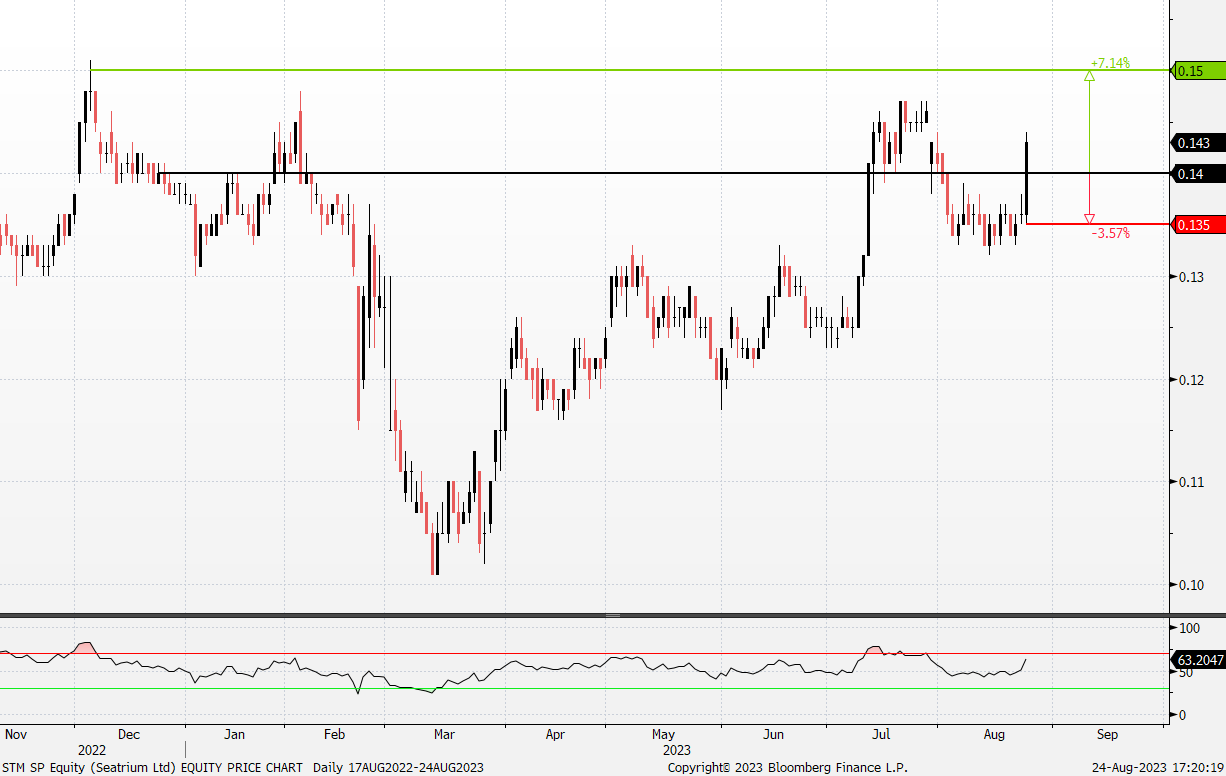Screen dimensions: 1226x776
Task: Click the Aug label on the time axis
Action: pos(994,734)
